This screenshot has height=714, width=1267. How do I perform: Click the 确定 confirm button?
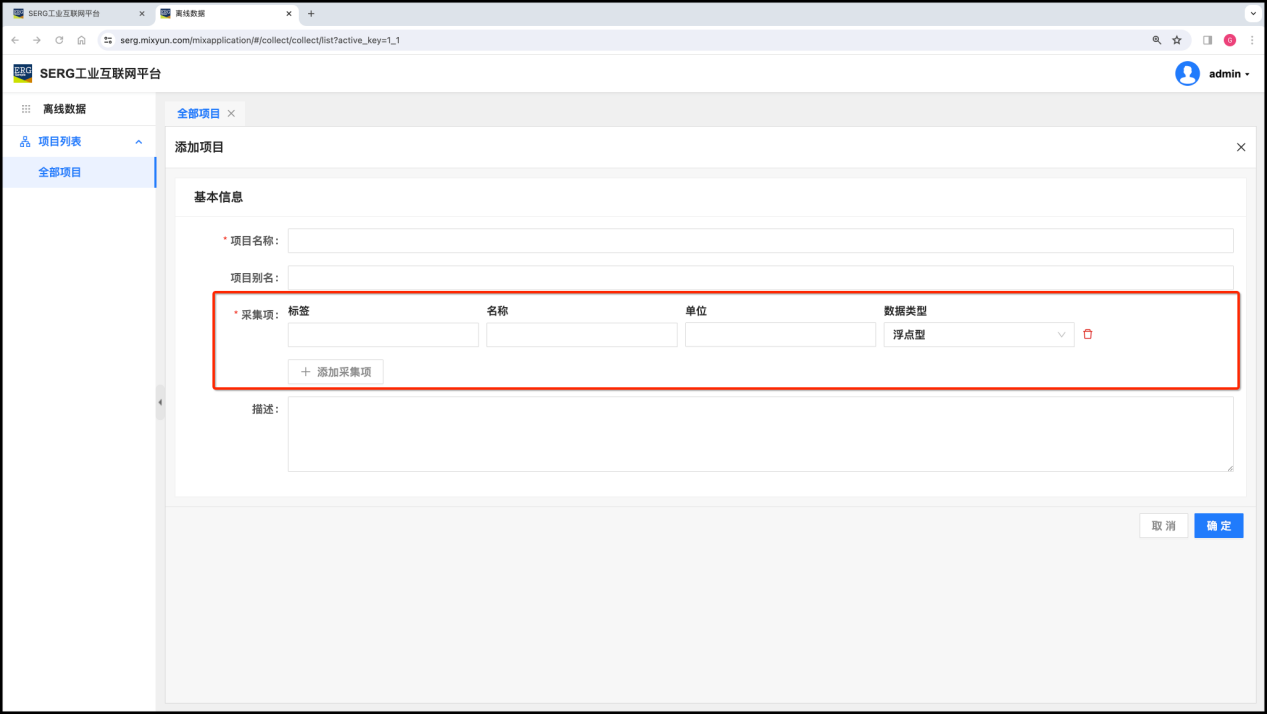pos(1218,526)
